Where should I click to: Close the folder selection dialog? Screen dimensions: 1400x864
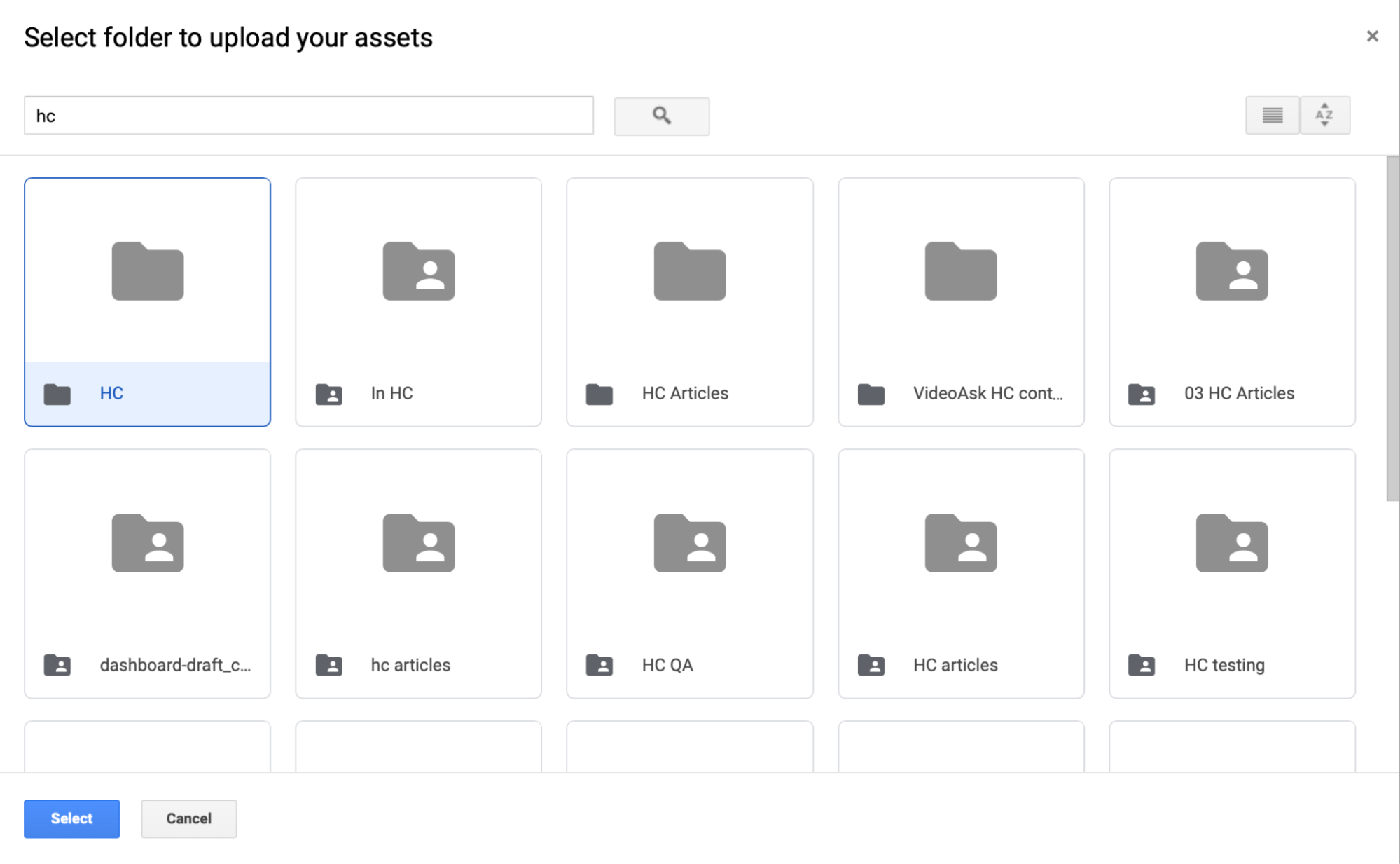click(x=1372, y=36)
